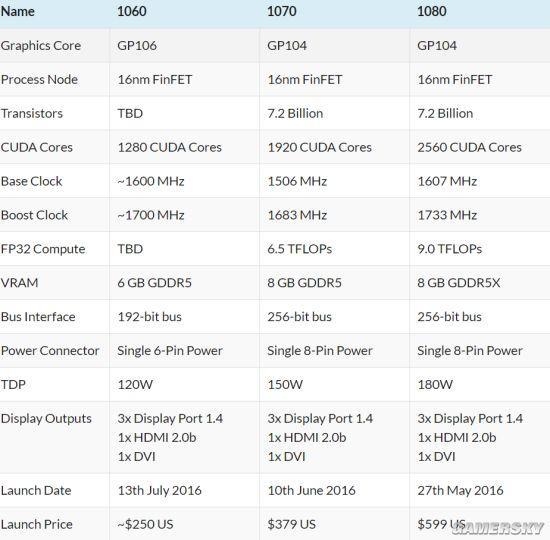This screenshot has height=540, width=550.
Task: Select the $379 US launch price
Action: [x=291, y=525]
